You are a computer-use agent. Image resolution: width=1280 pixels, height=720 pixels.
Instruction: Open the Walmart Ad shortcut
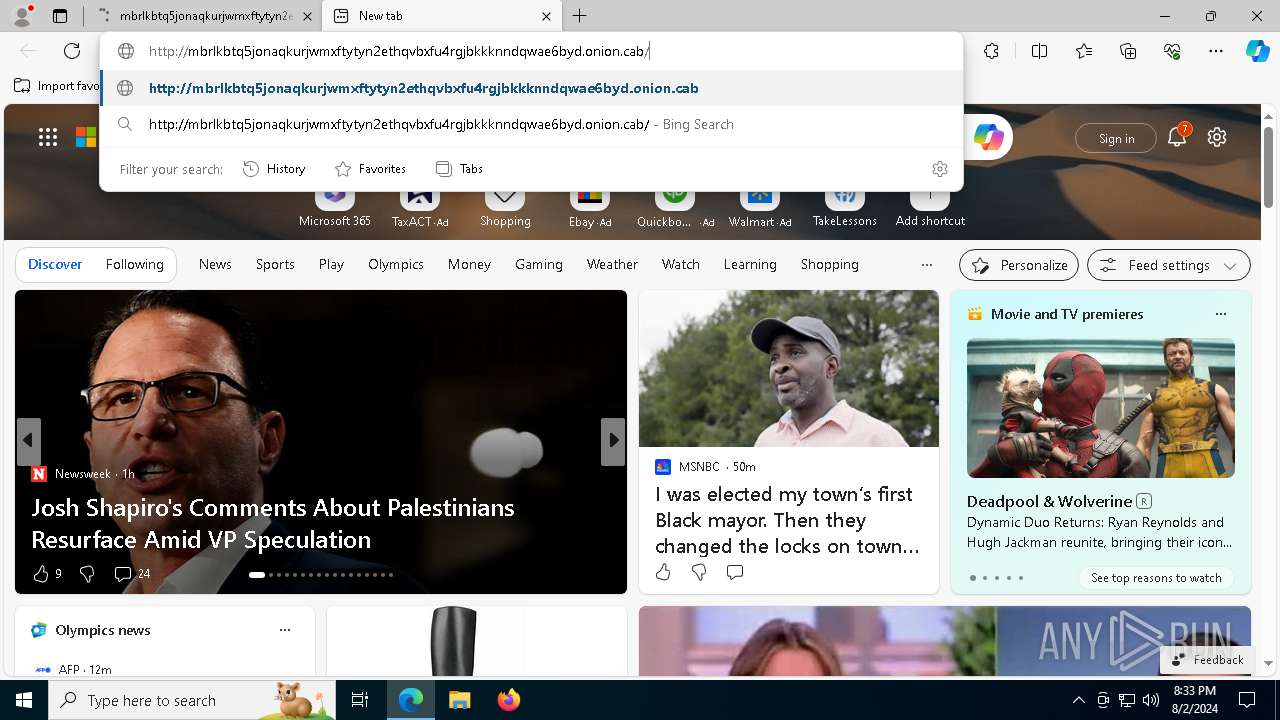(x=760, y=207)
